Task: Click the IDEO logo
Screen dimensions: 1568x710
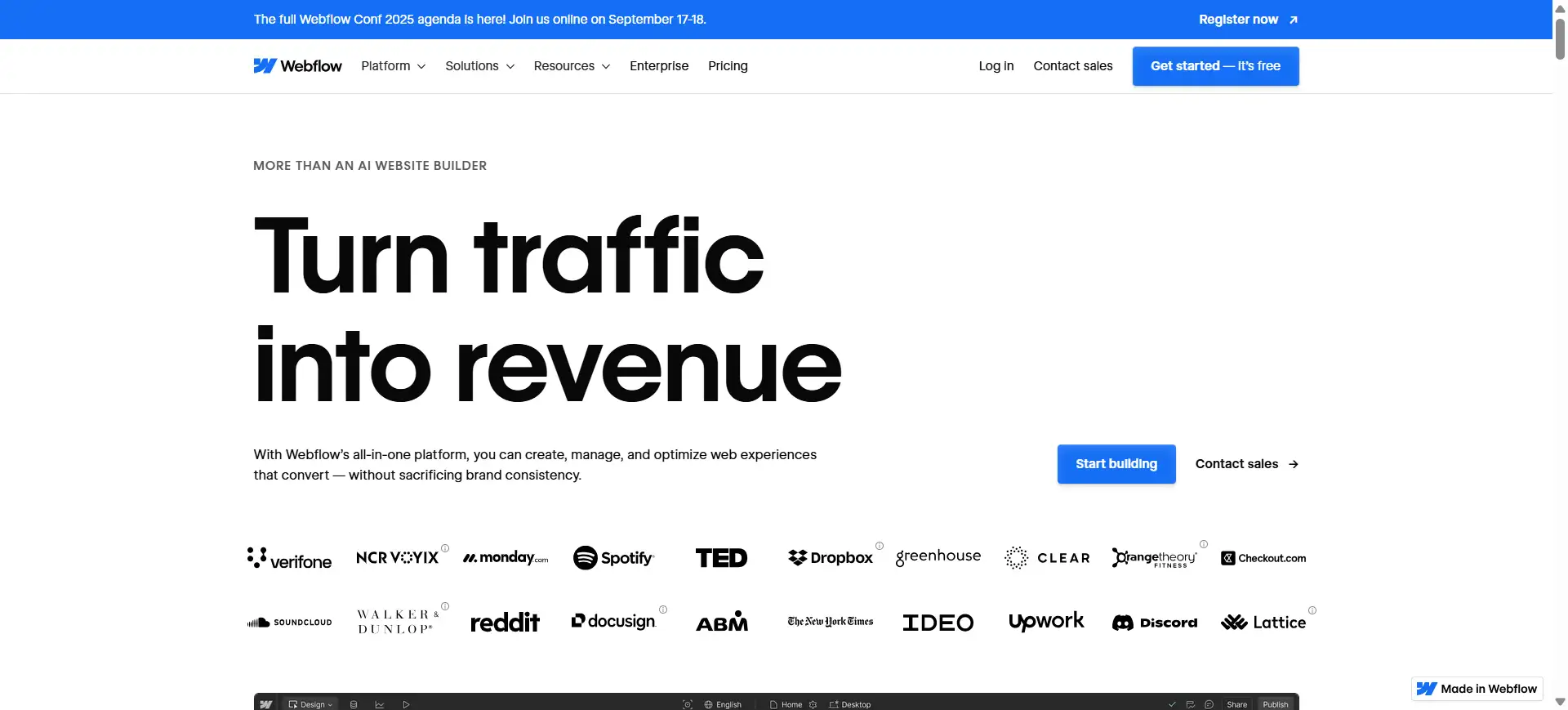Action: (938, 623)
